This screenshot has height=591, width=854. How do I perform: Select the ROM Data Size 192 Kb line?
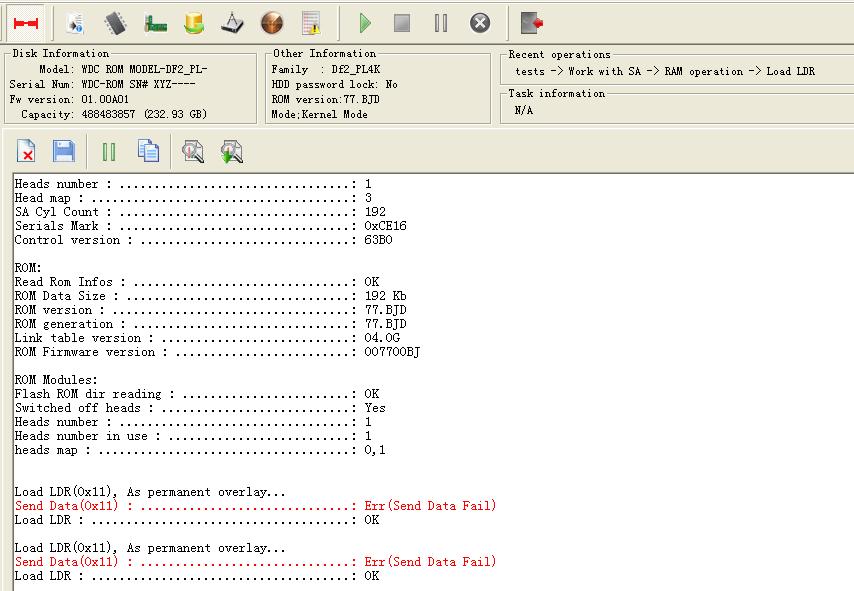(x=210, y=296)
